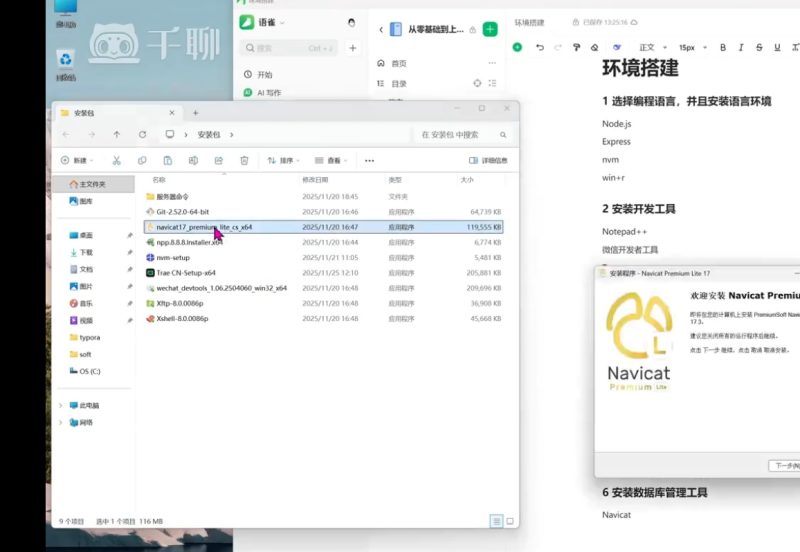Go up one folder level in Explorer
This screenshot has height=552, width=800.
tap(117, 135)
